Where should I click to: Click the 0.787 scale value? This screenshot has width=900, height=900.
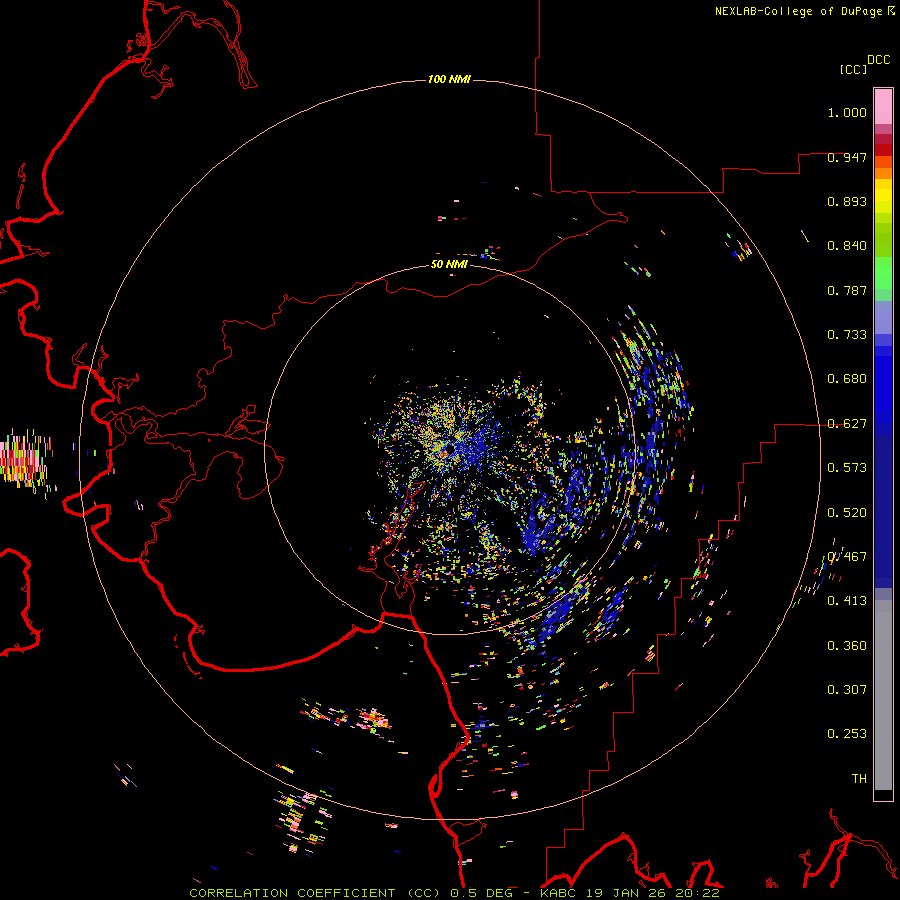(847, 290)
